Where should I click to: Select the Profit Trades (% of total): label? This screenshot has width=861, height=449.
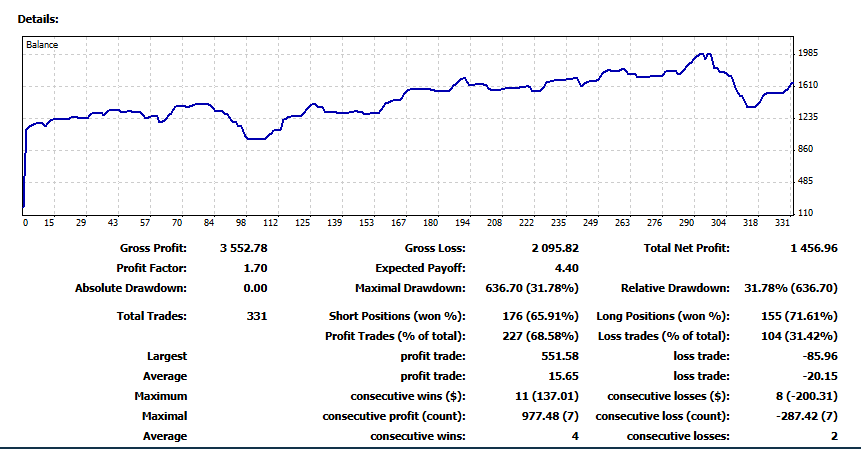pos(395,336)
